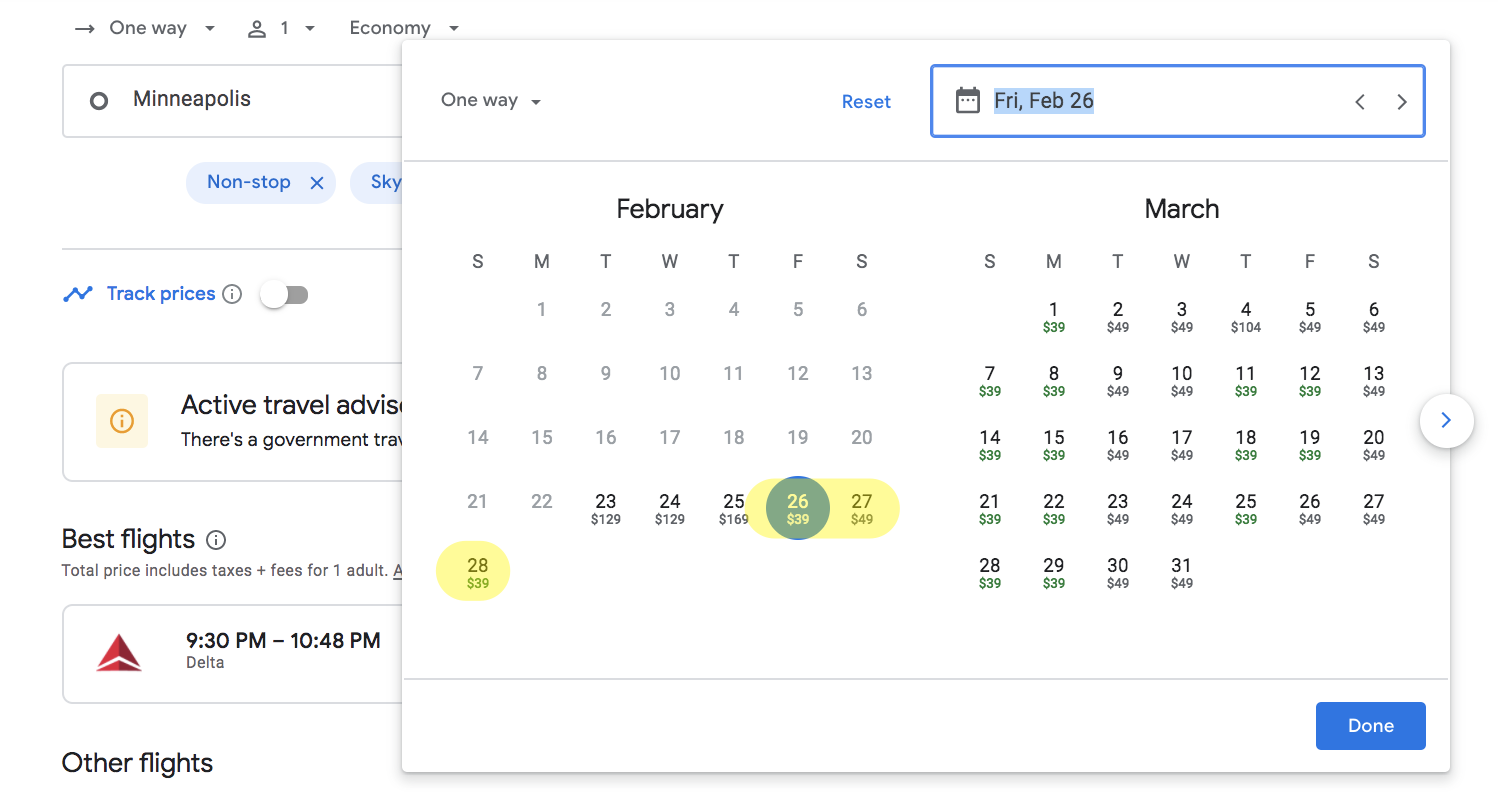
Task: Click the February month heading
Action: 670,209
